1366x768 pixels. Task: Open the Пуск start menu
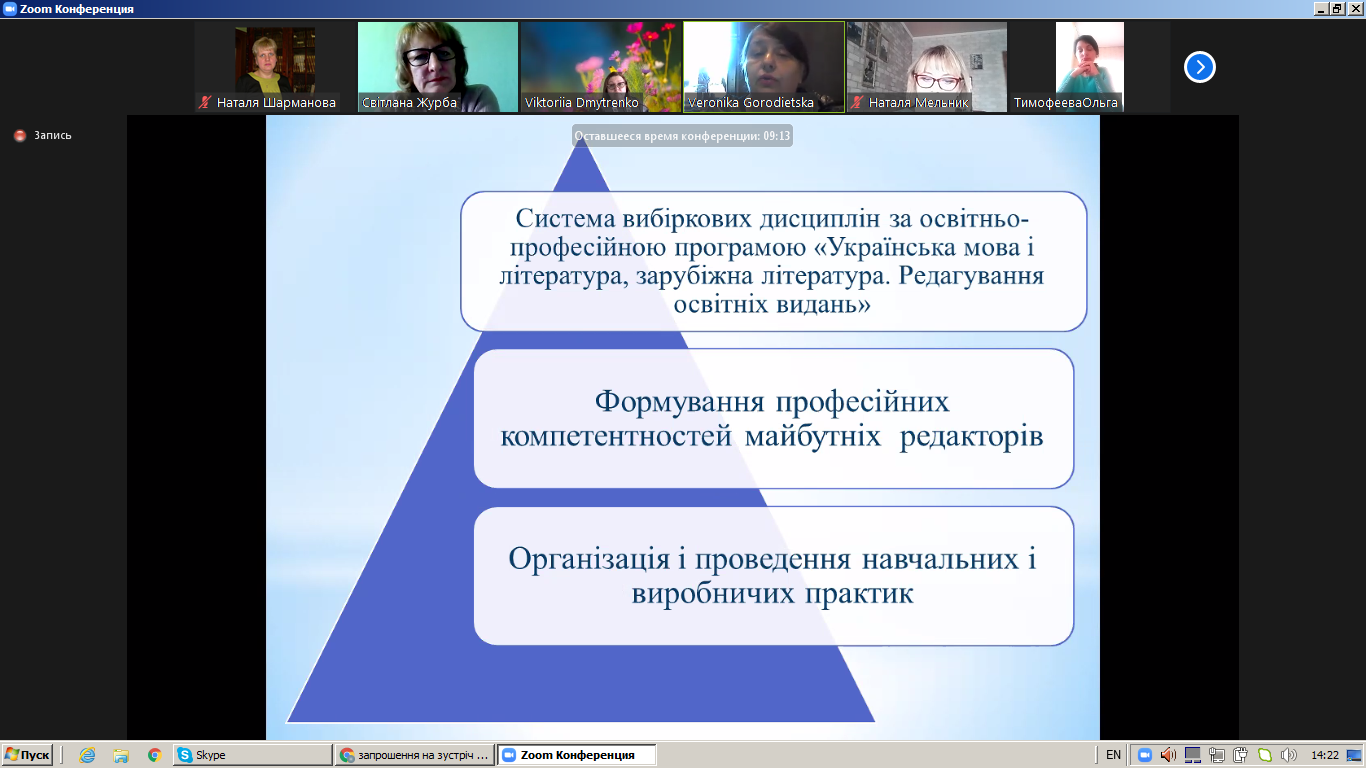(27, 755)
